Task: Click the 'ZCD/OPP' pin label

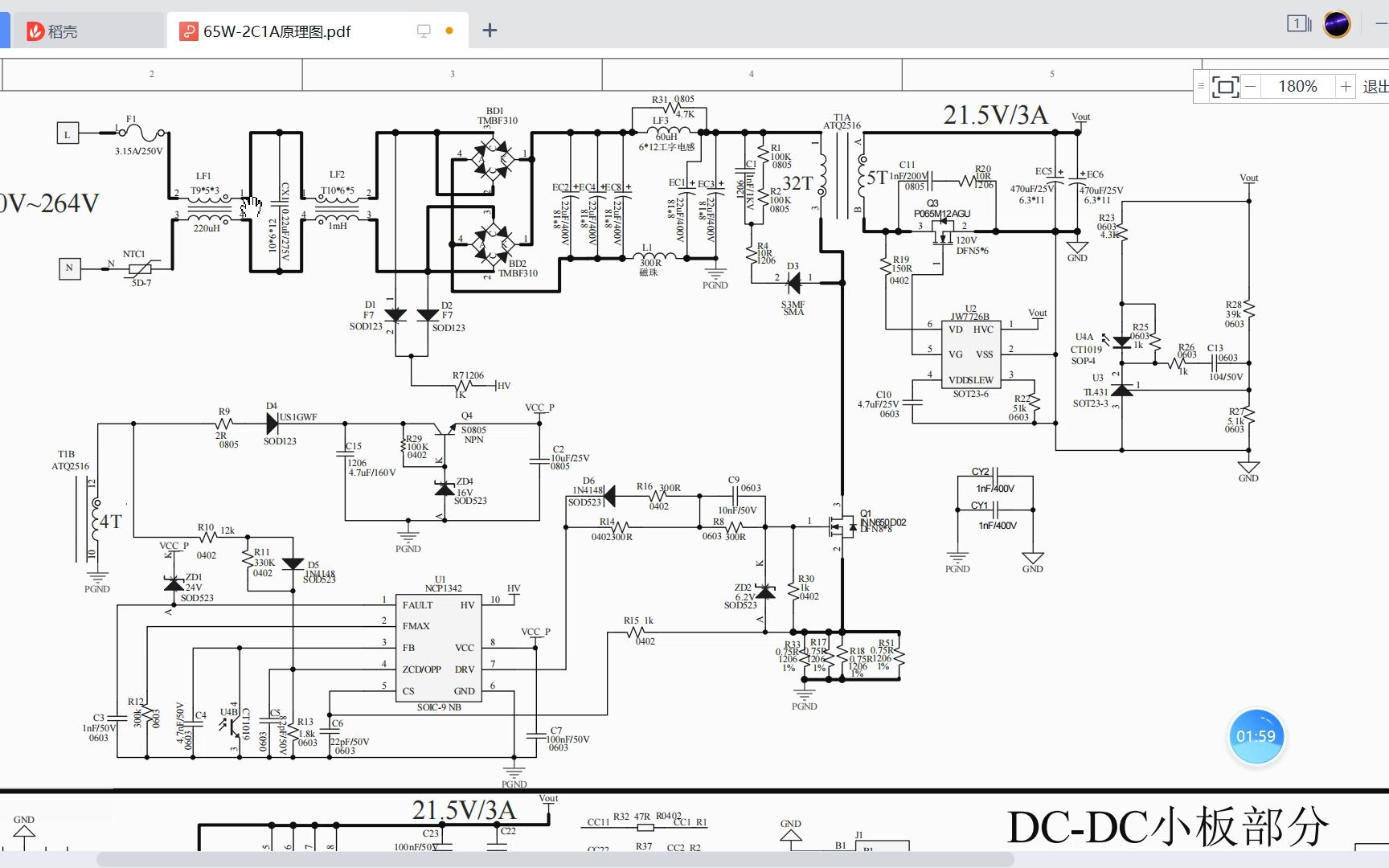Action: point(422,669)
